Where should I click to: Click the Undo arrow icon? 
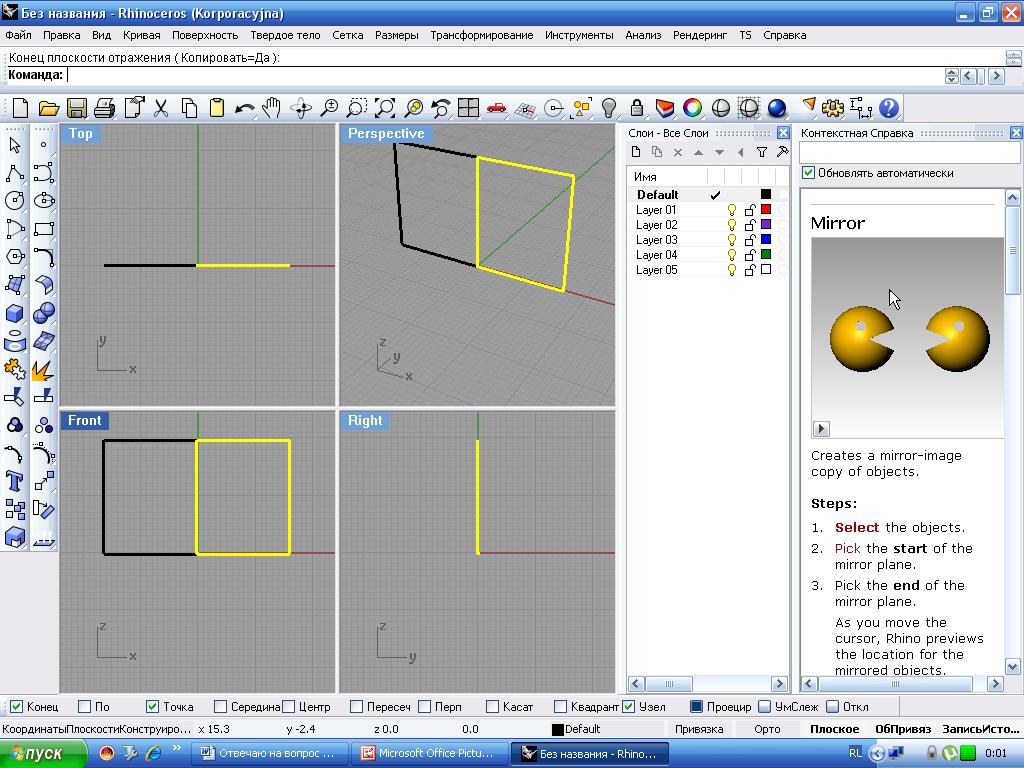coord(244,108)
